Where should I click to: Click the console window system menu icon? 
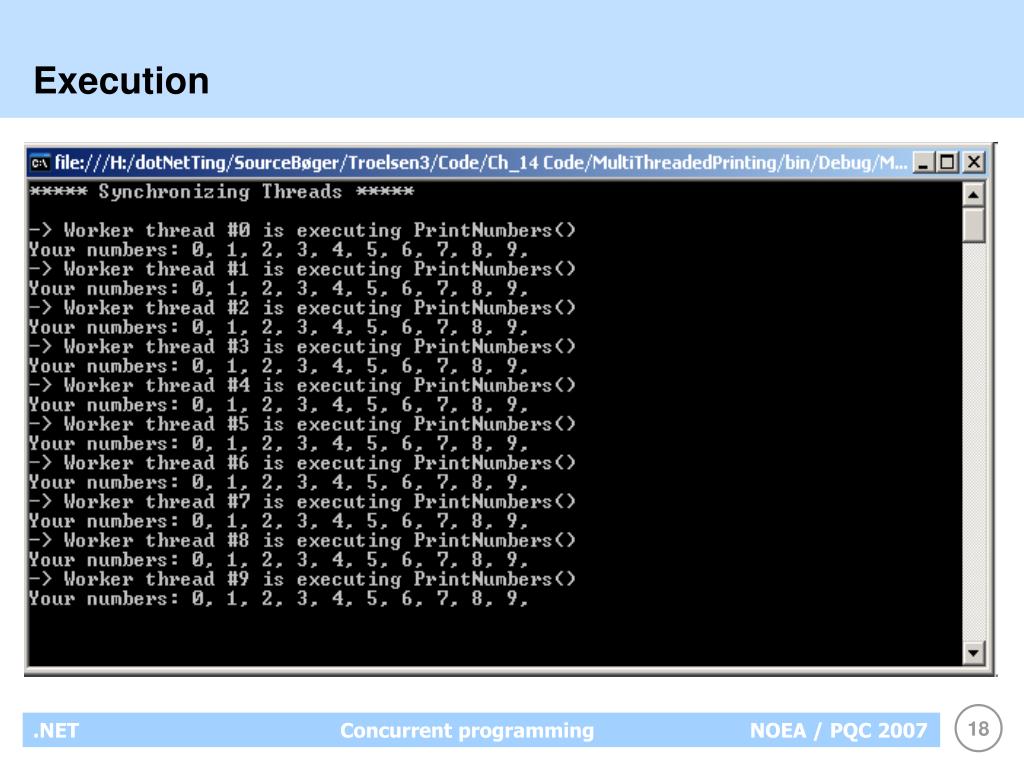pyautogui.click(x=40, y=163)
